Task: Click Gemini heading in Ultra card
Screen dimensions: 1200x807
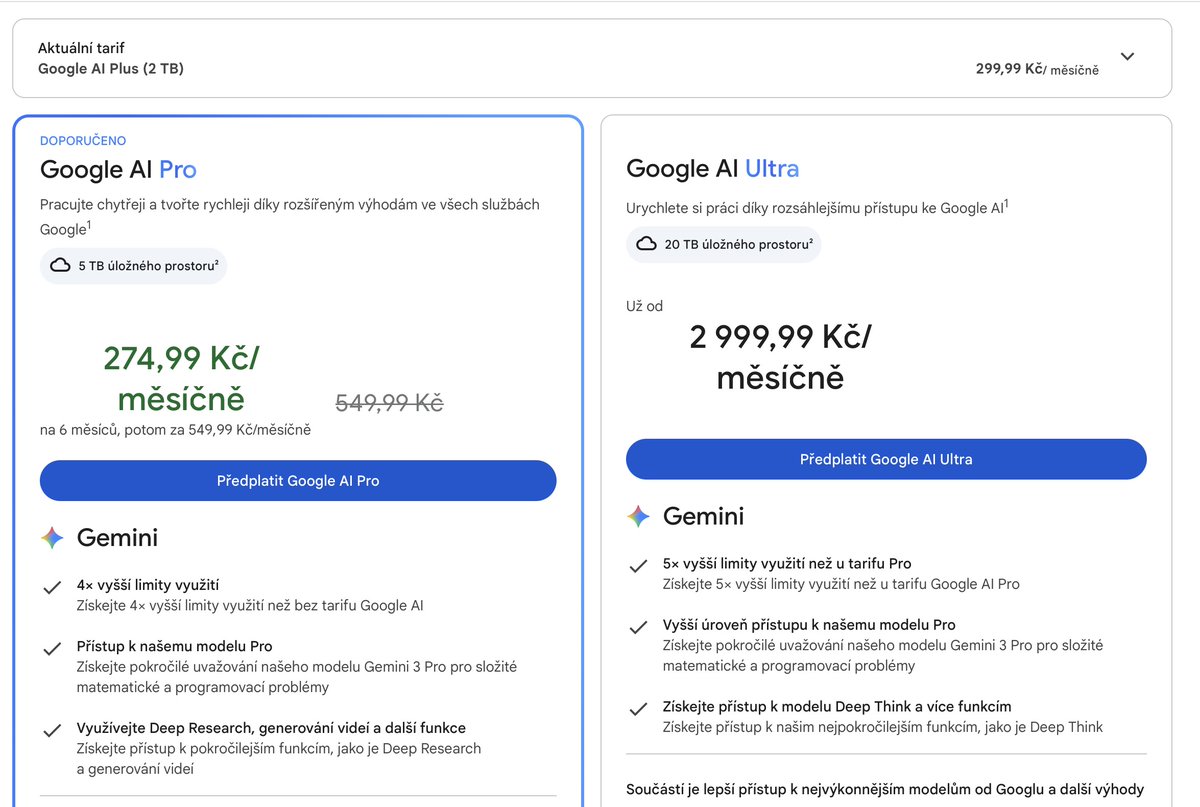Action: [704, 516]
